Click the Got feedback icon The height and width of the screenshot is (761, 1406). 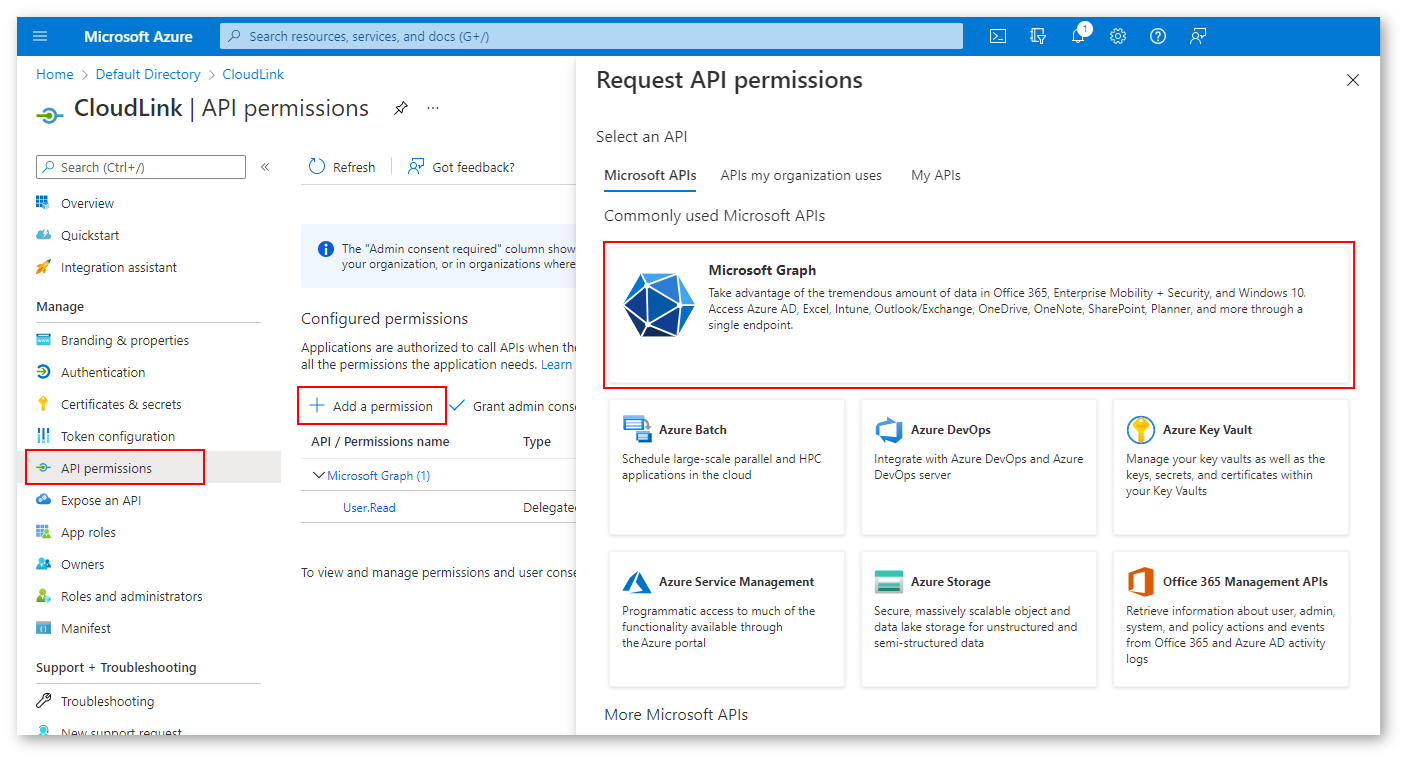click(x=416, y=167)
